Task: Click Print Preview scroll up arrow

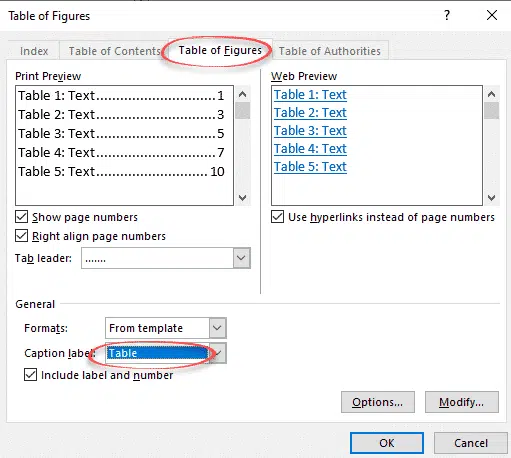Action: (243, 94)
